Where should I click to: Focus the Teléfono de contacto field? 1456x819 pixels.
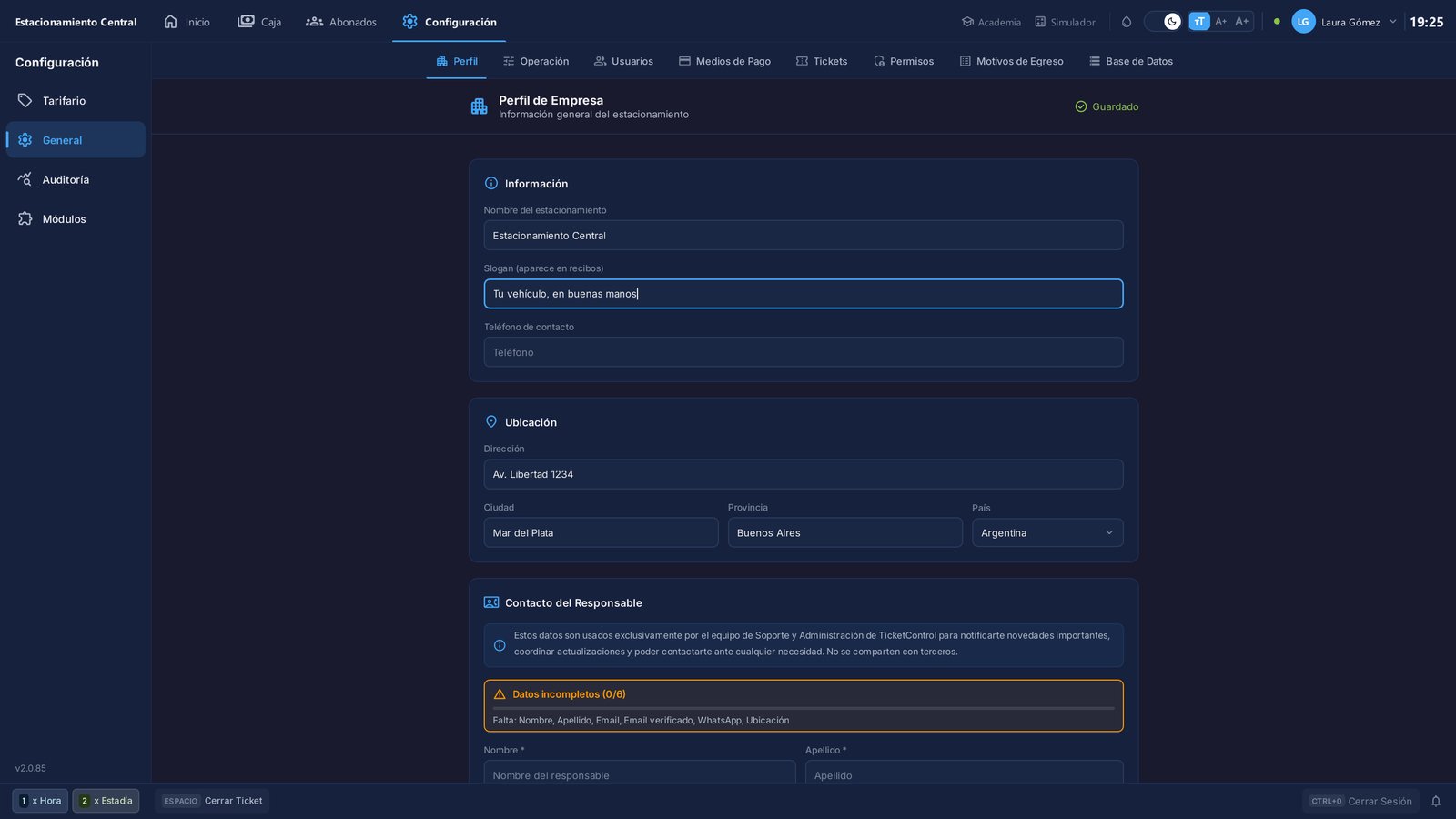tap(804, 352)
